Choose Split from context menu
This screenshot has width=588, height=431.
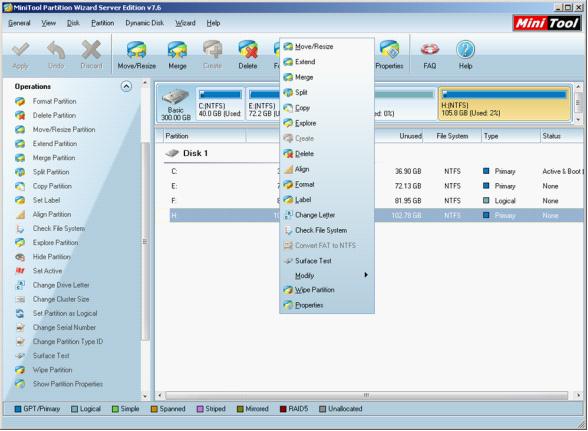click(327, 92)
